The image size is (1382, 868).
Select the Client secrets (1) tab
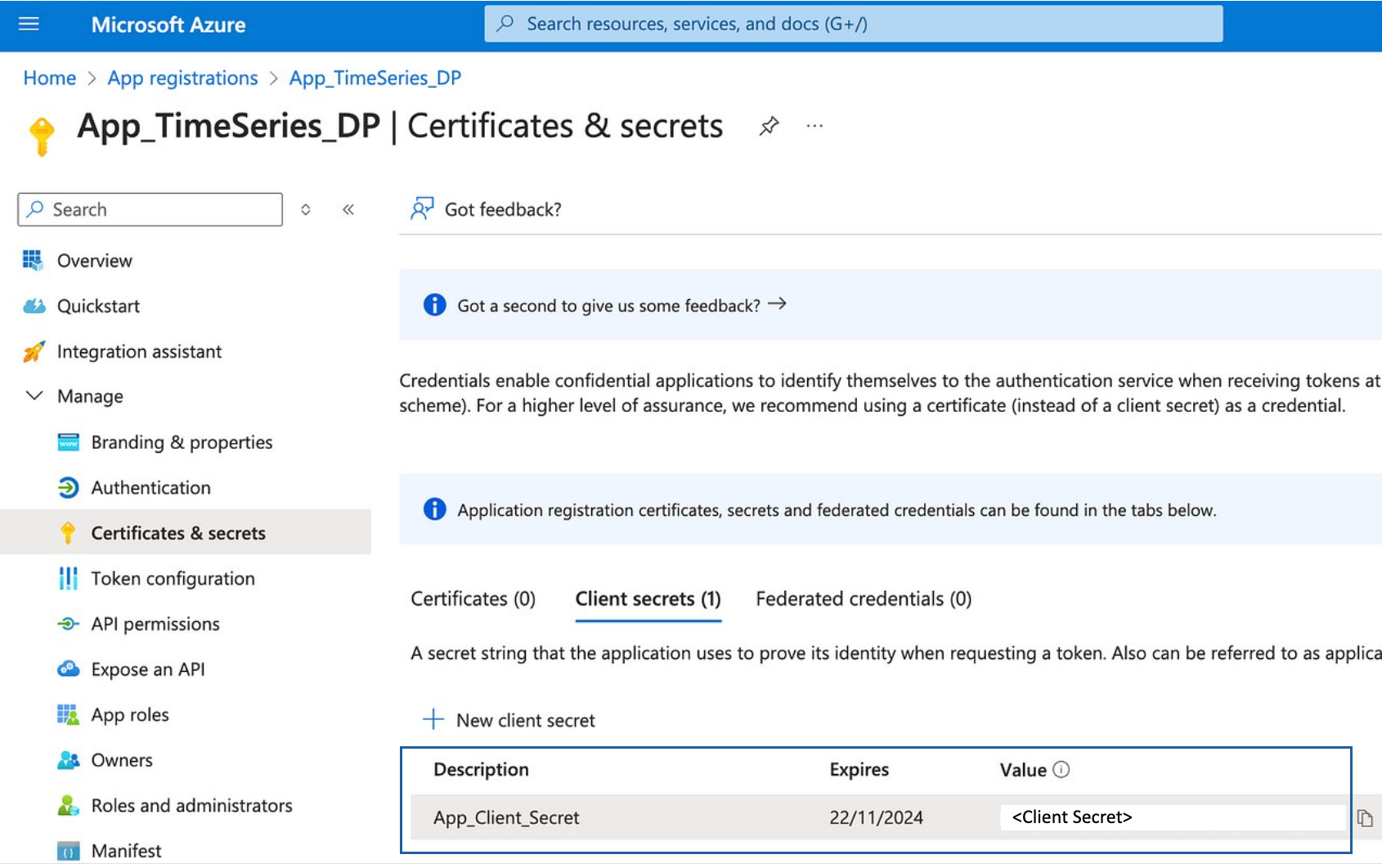[648, 599]
